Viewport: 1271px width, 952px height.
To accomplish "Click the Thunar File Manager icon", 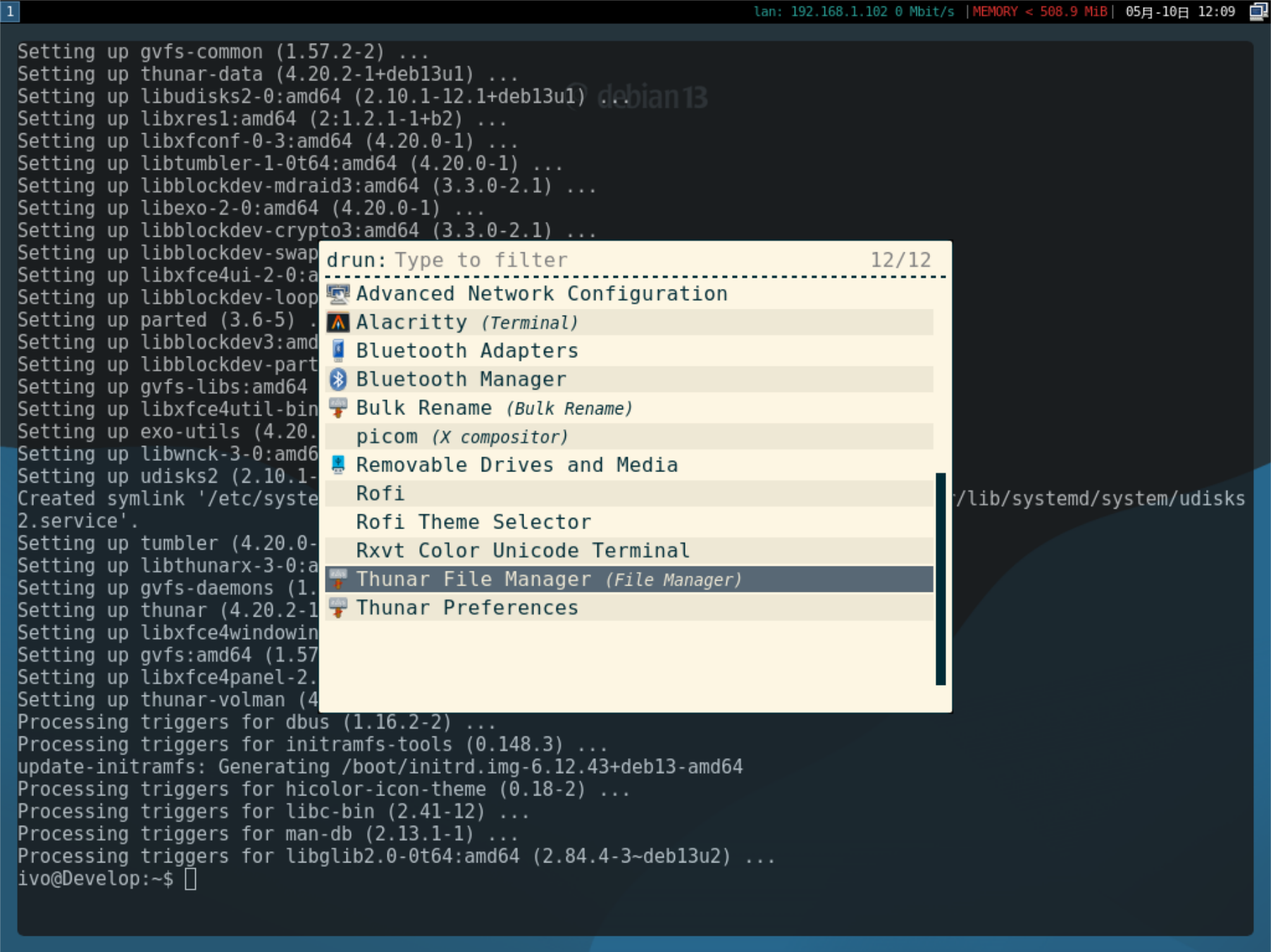I will (338, 579).
